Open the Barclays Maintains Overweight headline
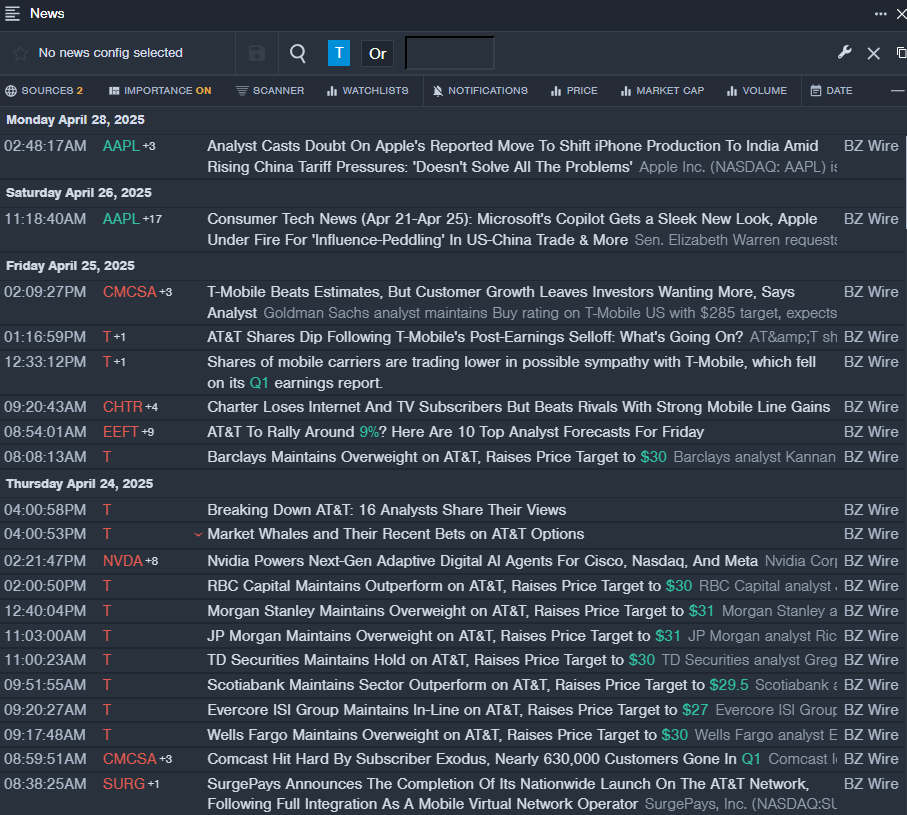The height and width of the screenshot is (815, 907). (437, 457)
